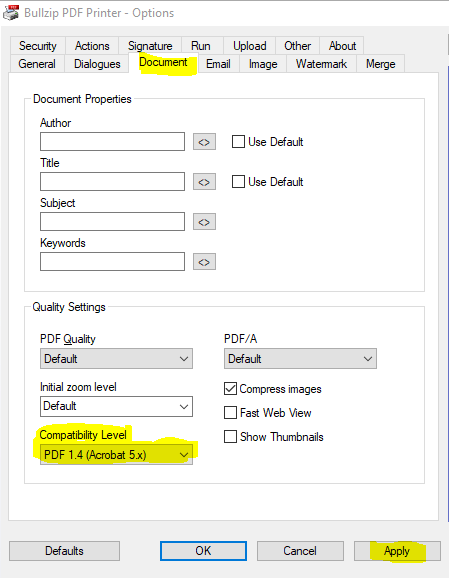Click the Apply button
Viewport: 449px width, 578px height.
click(x=397, y=551)
